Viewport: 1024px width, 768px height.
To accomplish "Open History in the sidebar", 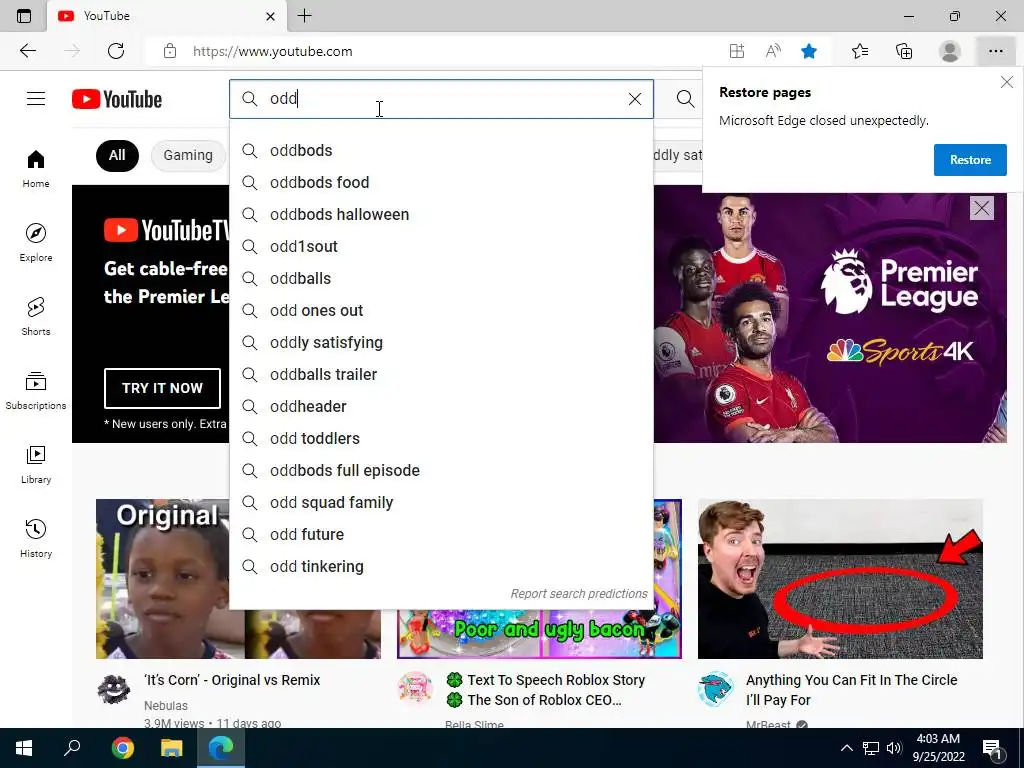I will click(x=36, y=538).
